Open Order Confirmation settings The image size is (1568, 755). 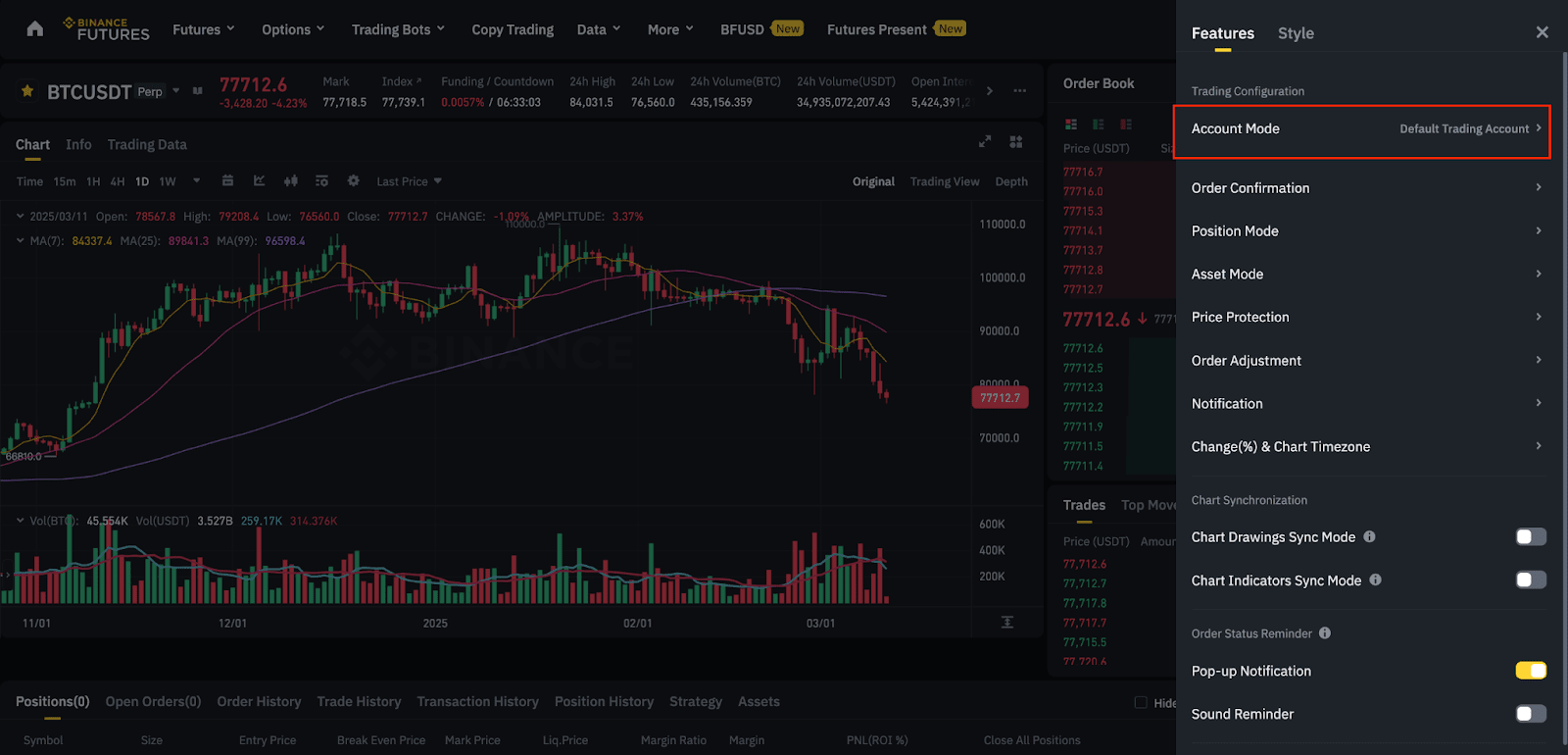pyautogui.click(x=1367, y=187)
